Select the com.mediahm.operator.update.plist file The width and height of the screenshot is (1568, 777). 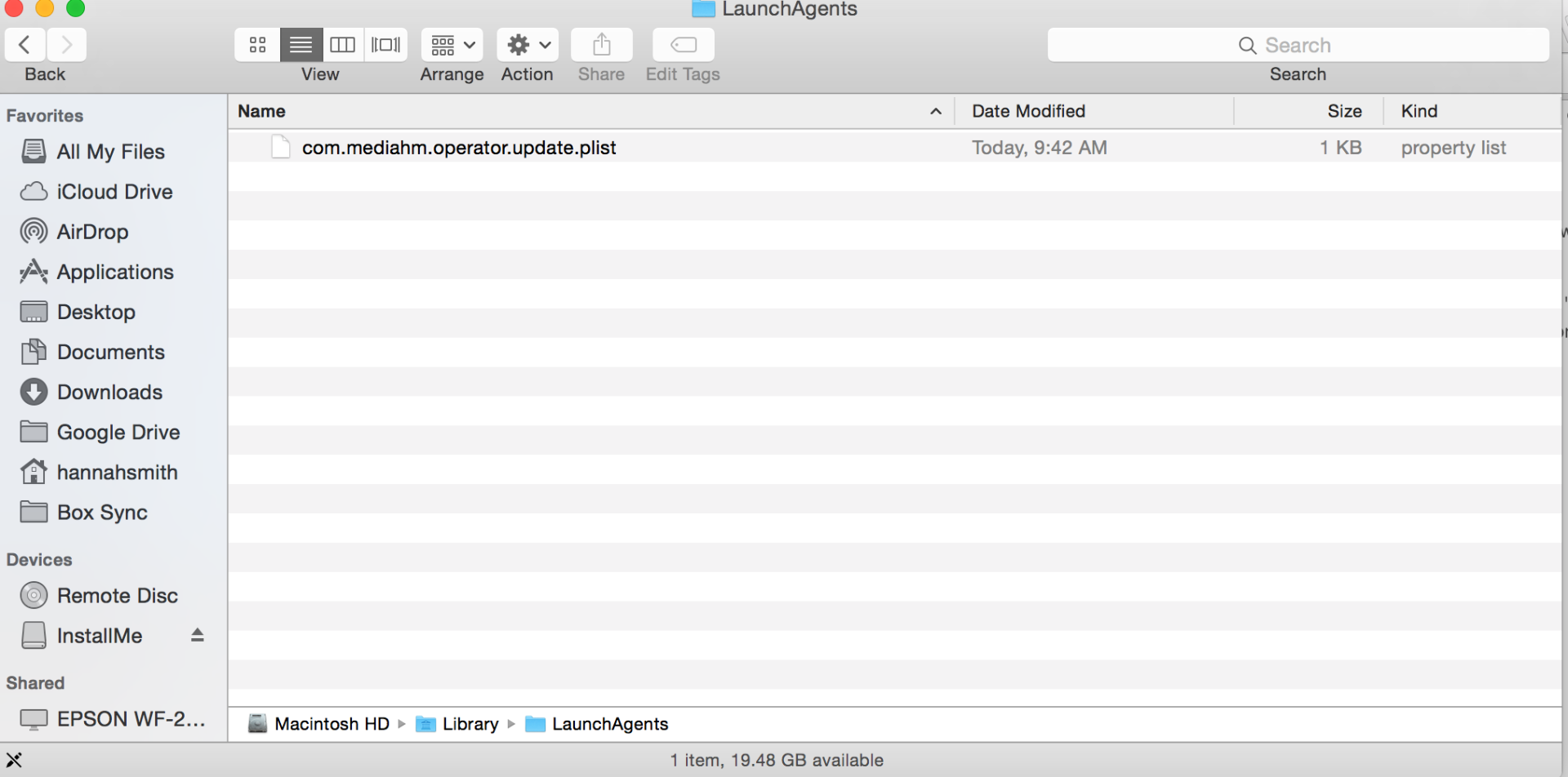point(458,148)
